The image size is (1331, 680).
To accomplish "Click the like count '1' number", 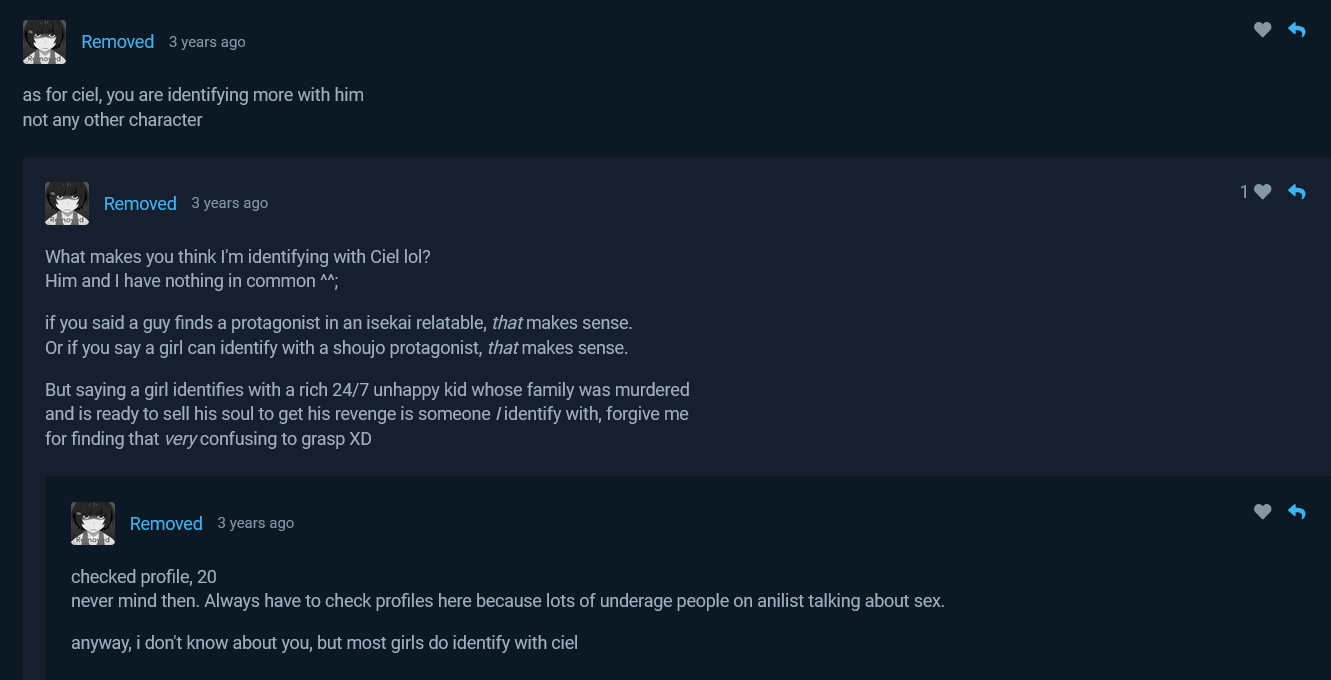I will point(1244,192).
